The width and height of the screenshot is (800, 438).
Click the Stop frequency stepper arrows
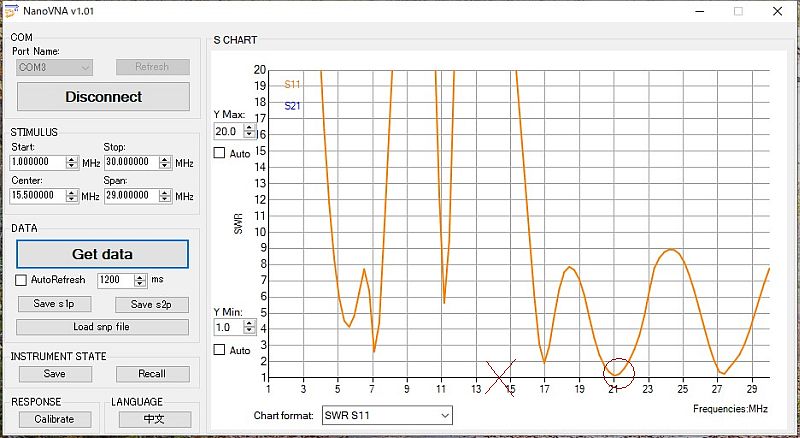pyautogui.click(x=166, y=162)
